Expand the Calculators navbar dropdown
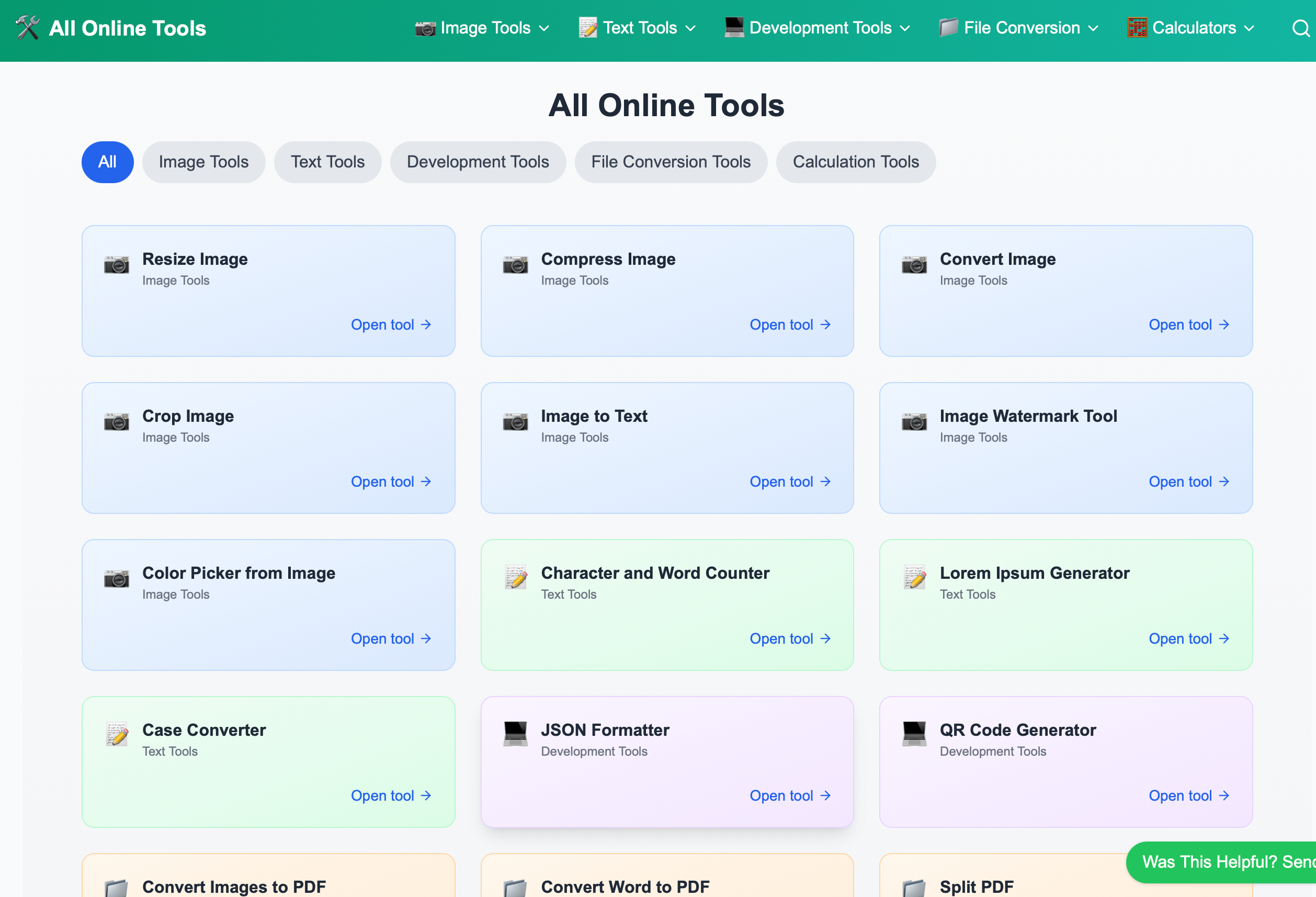Image resolution: width=1316 pixels, height=897 pixels. click(x=1191, y=28)
